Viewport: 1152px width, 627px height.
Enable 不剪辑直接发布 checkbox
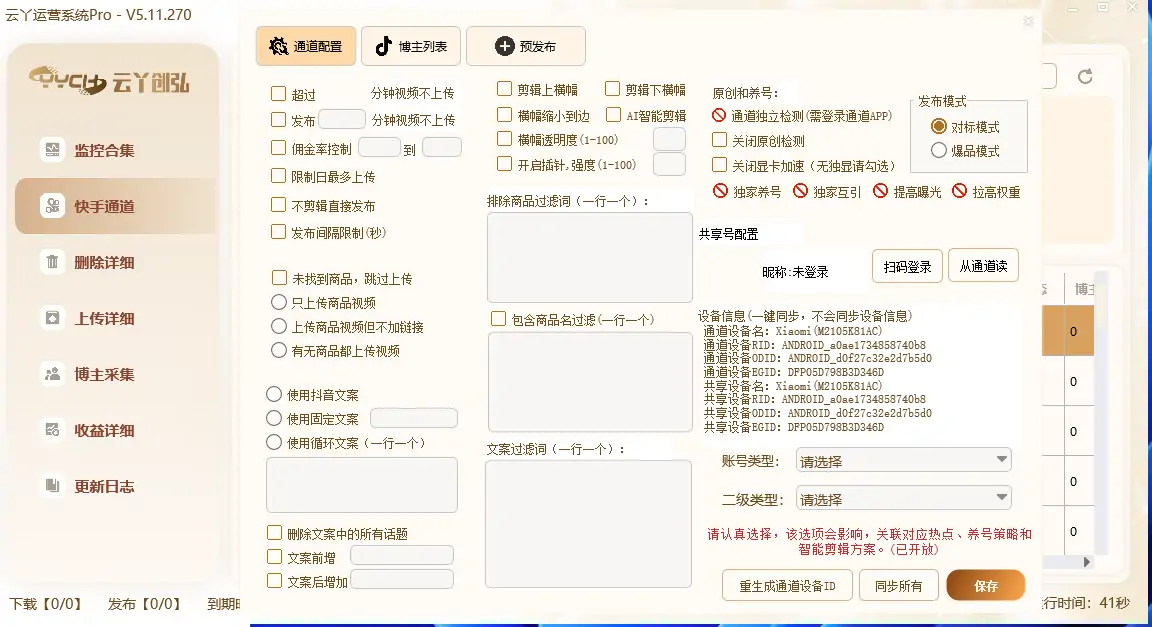click(x=278, y=205)
